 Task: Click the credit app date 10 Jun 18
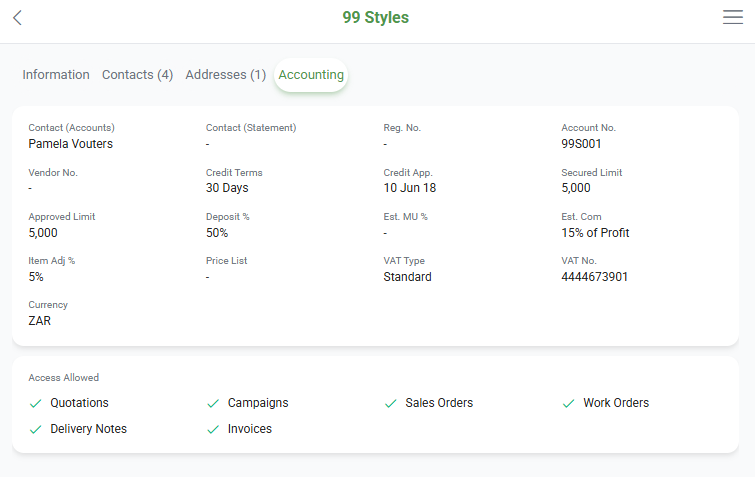410,188
